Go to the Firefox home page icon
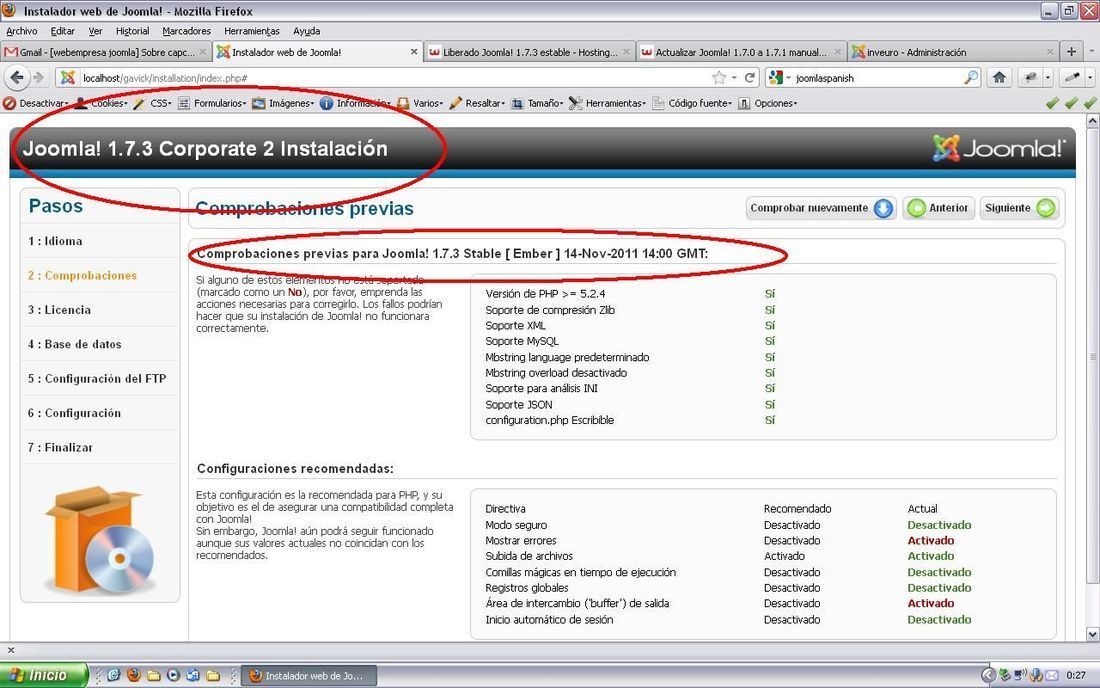Viewport: 1100px width, 688px height. 999,77
